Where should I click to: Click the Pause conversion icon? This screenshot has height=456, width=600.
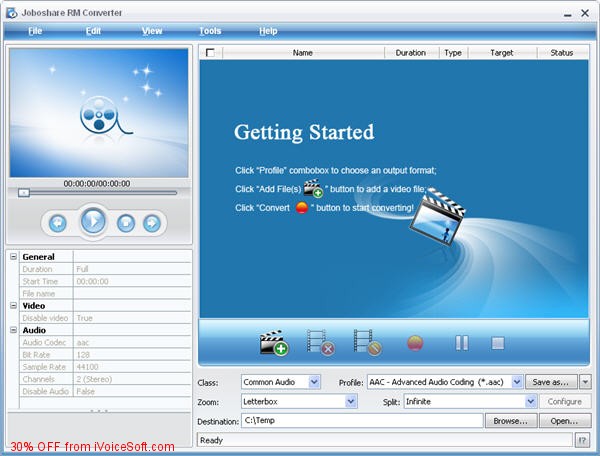click(462, 343)
